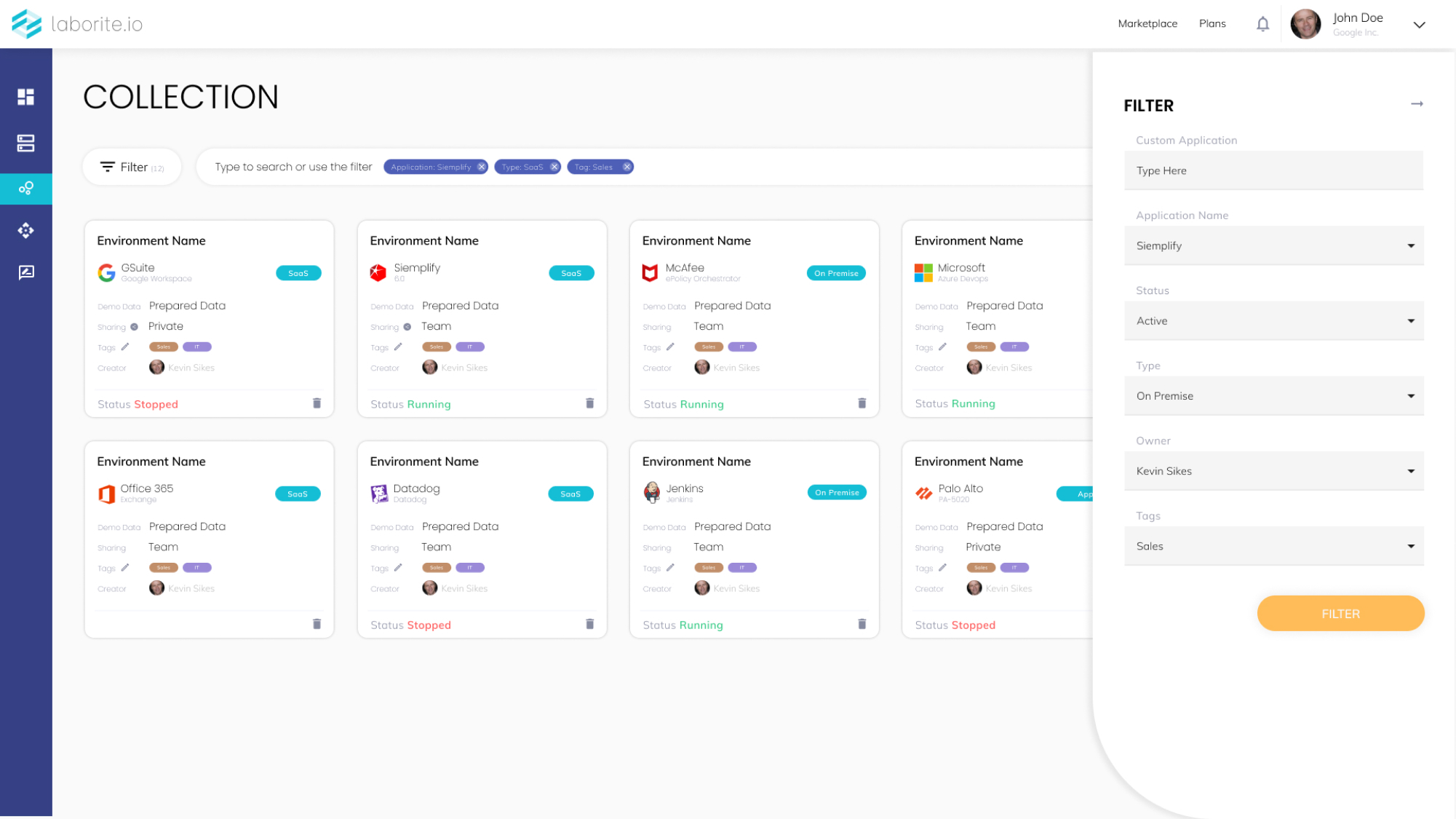Screen dimensions: 1456x819
Task: Click trash icon on Jenkins card
Action: tap(862, 624)
